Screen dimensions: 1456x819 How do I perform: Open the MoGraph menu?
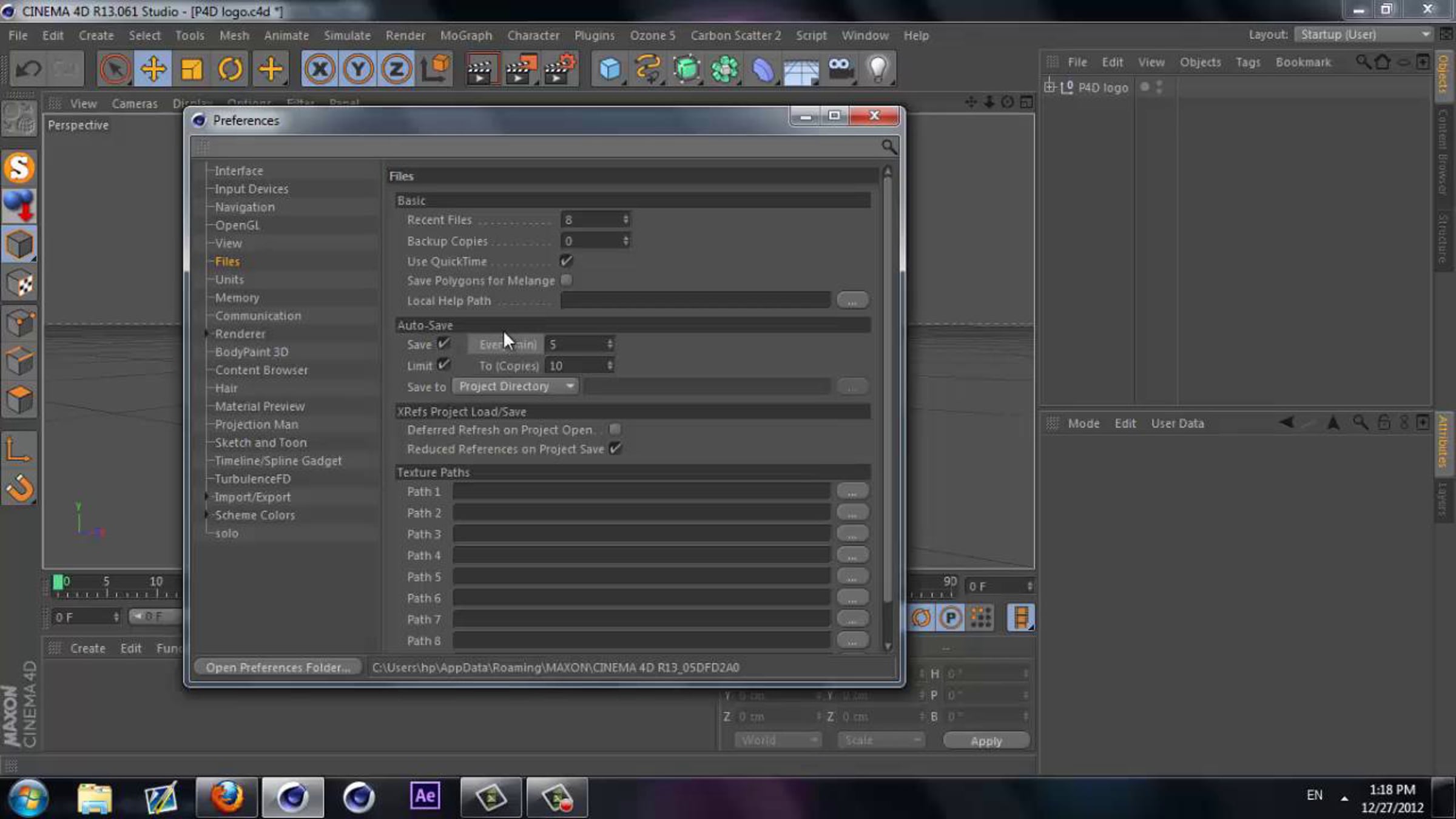pos(466,35)
